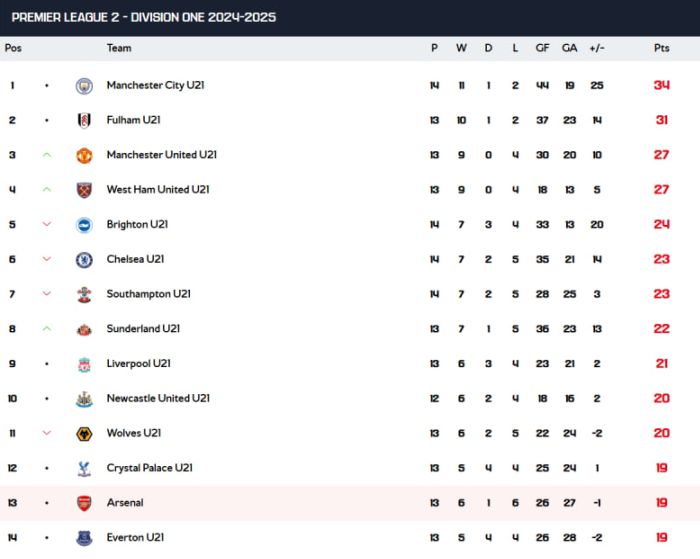The width and height of the screenshot is (700, 559).
Task: Click Brighton U21 red down arrow
Action: point(46,224)
